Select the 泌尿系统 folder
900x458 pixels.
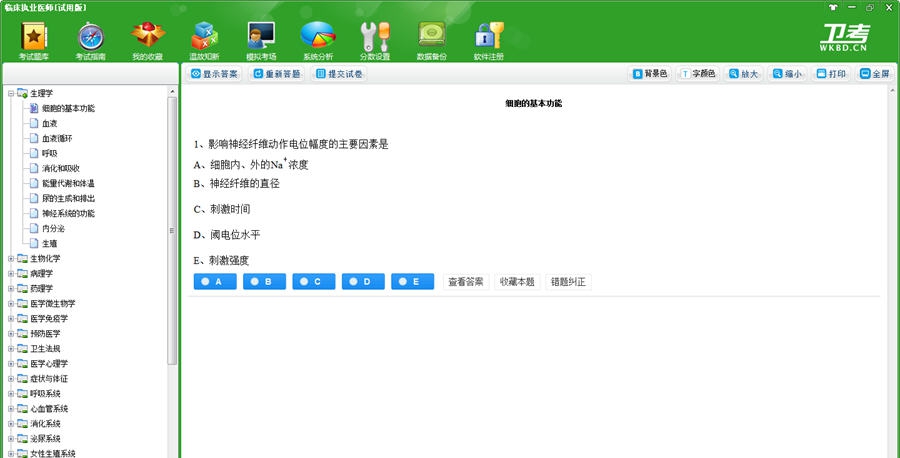[45, 438]
